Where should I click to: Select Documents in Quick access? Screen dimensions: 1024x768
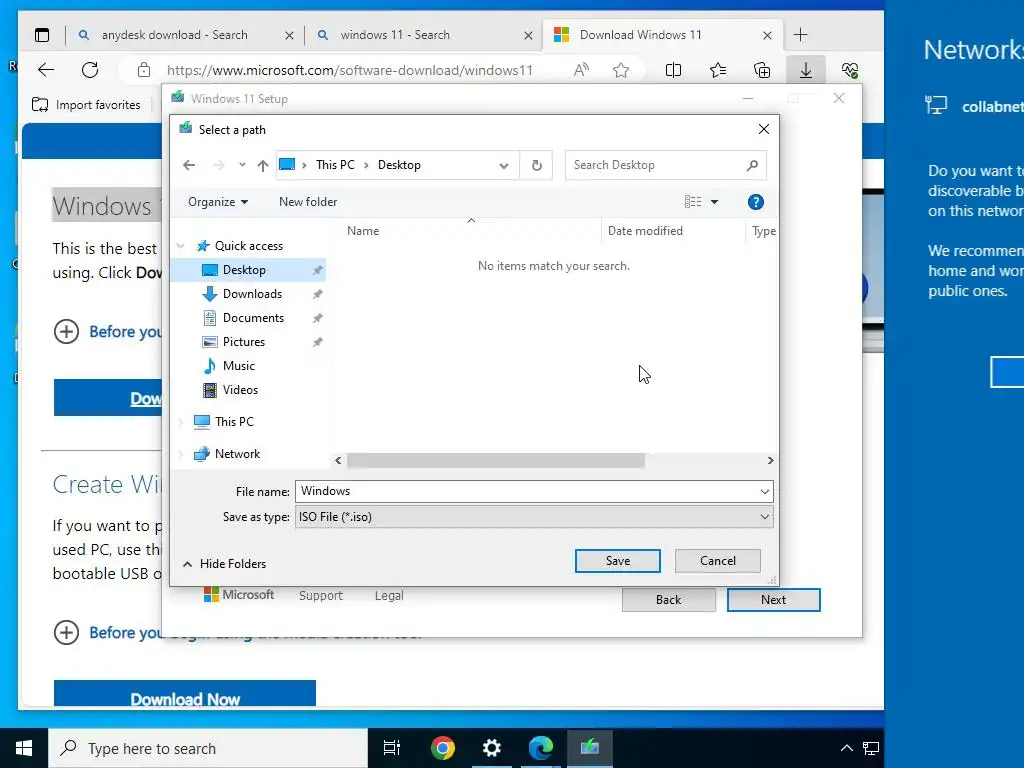pyautogui.click(x=253, y=318)
